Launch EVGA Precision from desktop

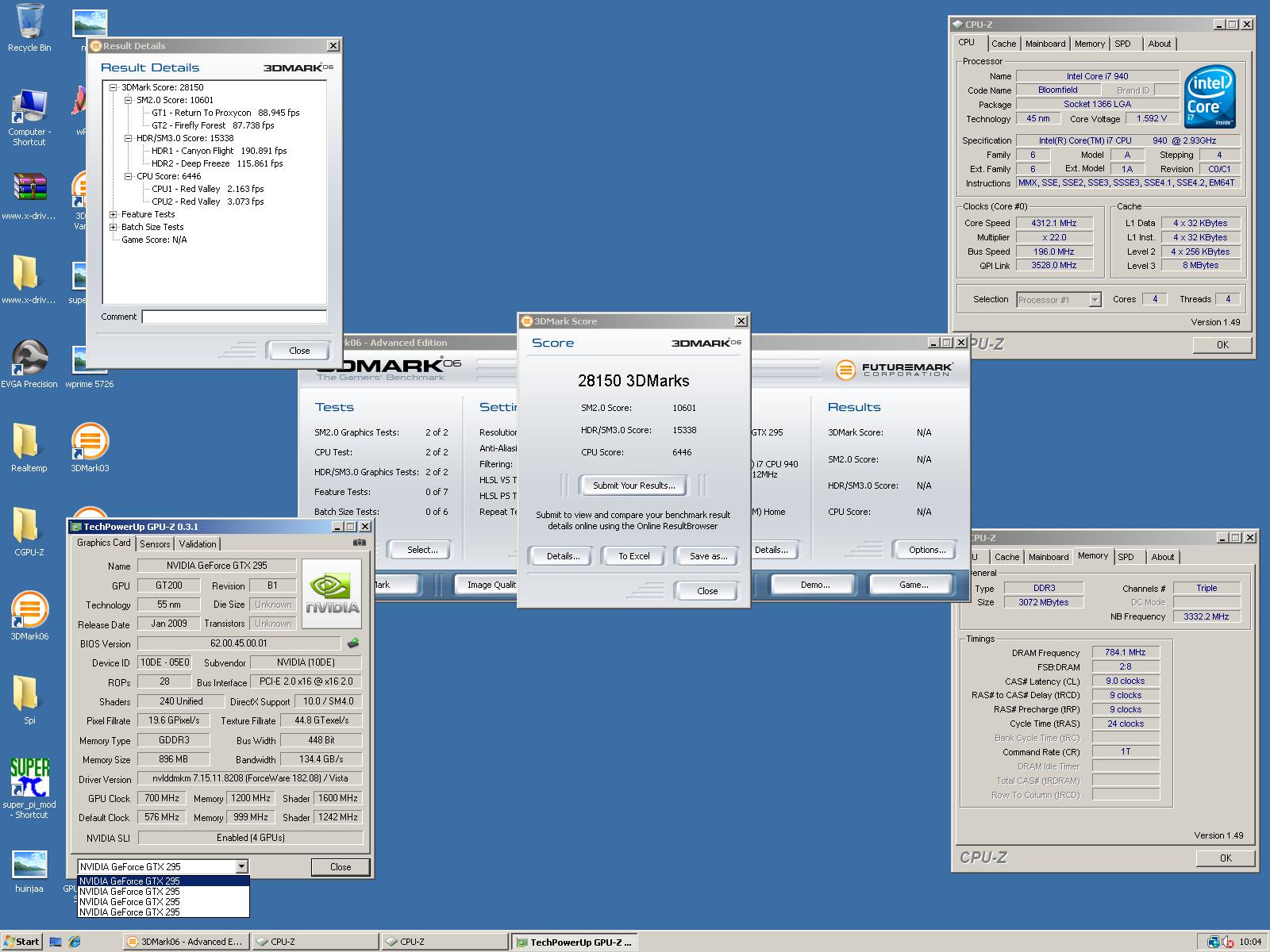(x=29, y=364)
